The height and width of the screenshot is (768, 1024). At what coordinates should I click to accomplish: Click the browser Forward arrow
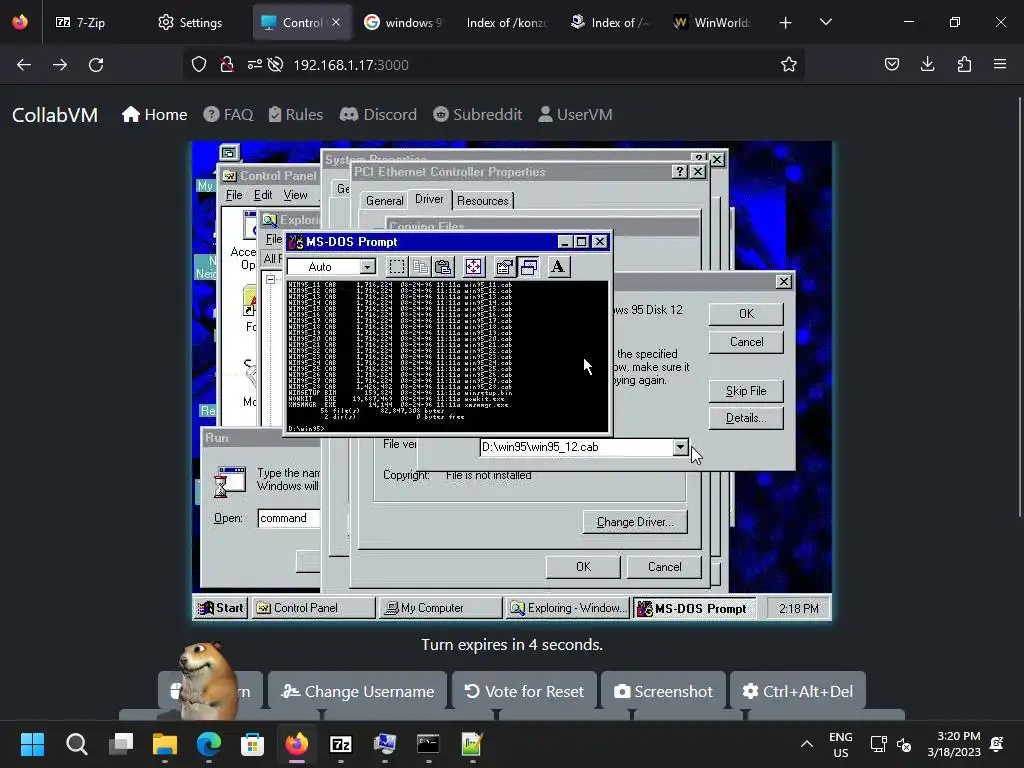pos(60,65)
